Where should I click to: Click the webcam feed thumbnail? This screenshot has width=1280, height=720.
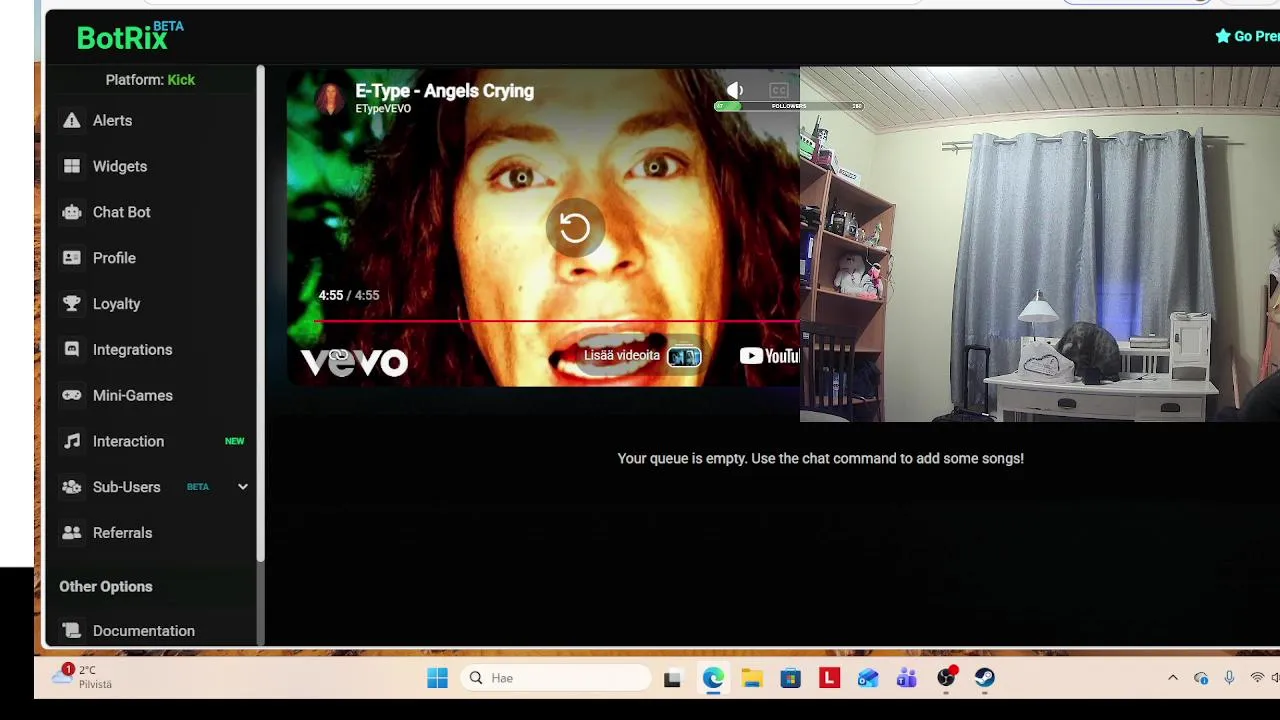point(1040,244)
